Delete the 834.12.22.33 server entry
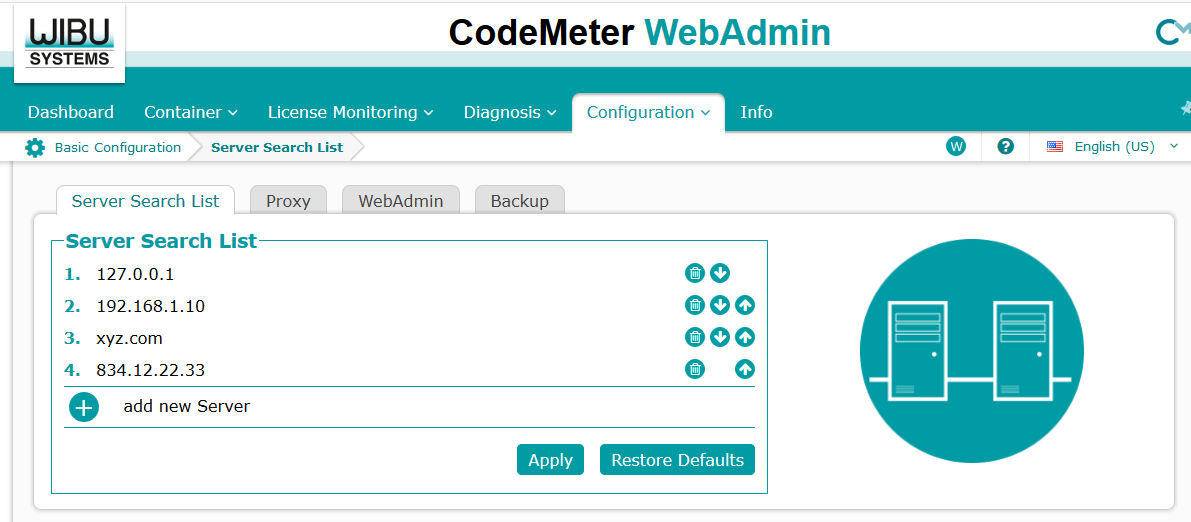1191x522 pixels. click(x=695, y=369)
